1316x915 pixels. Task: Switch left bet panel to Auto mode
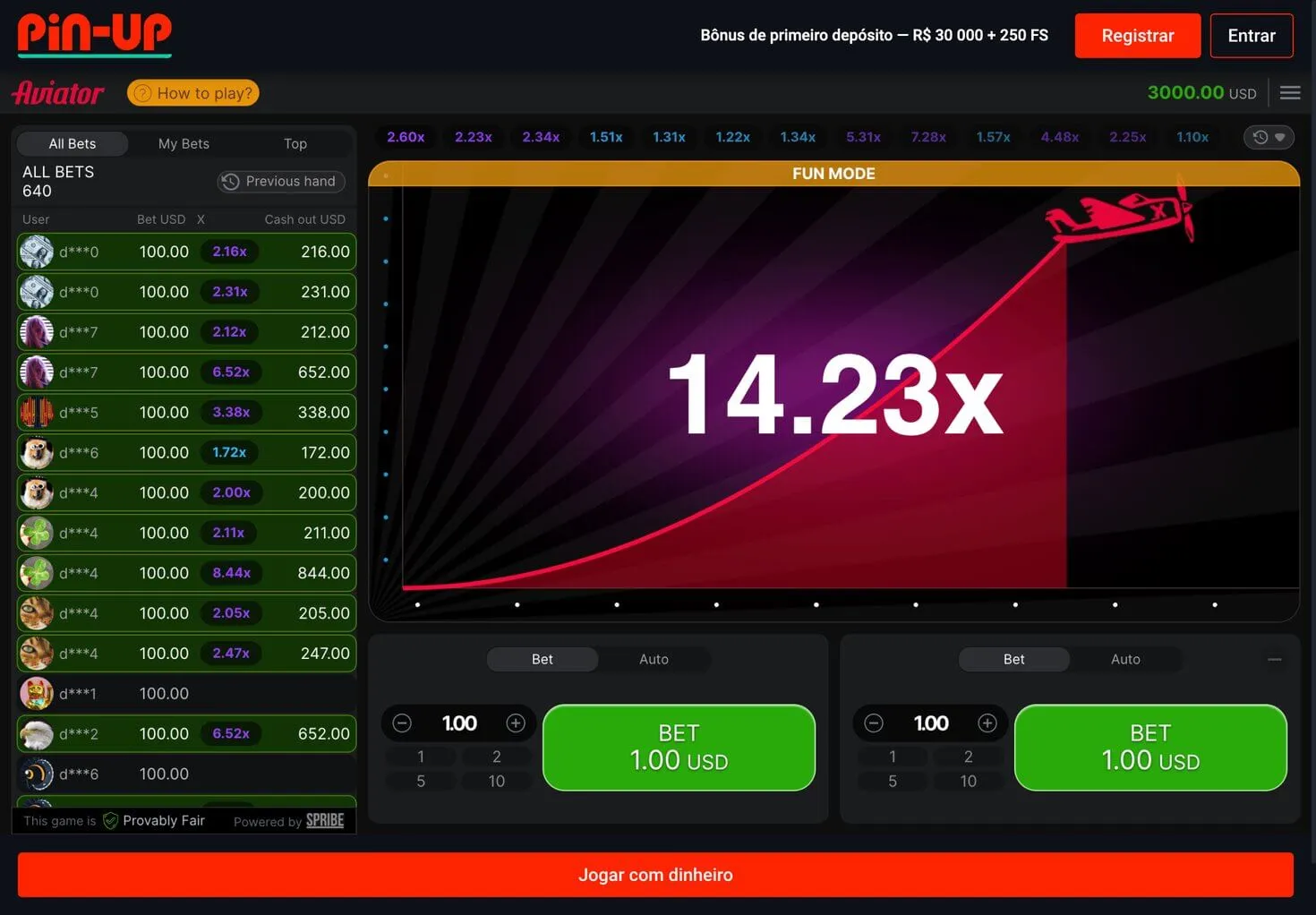pos(654,659)
